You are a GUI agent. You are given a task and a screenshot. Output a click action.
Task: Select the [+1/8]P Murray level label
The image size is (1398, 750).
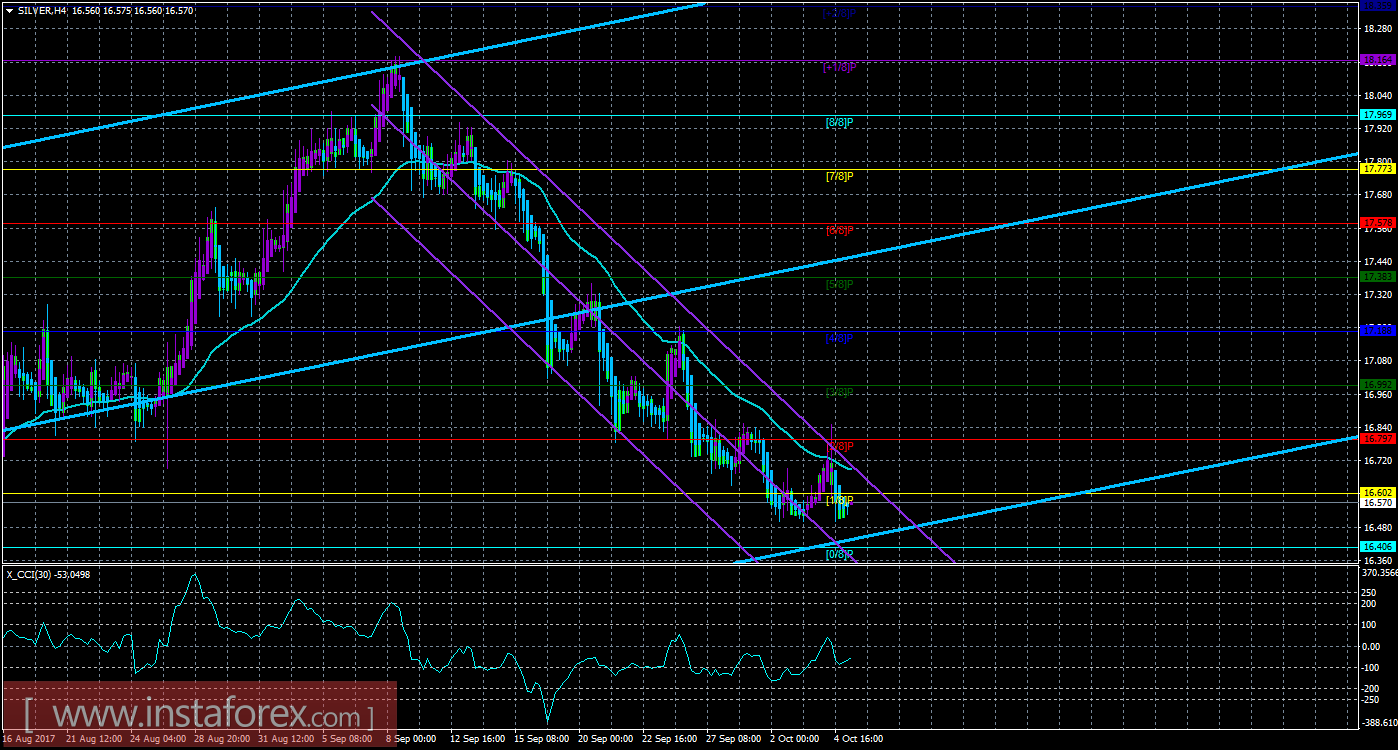coord(840,67)
